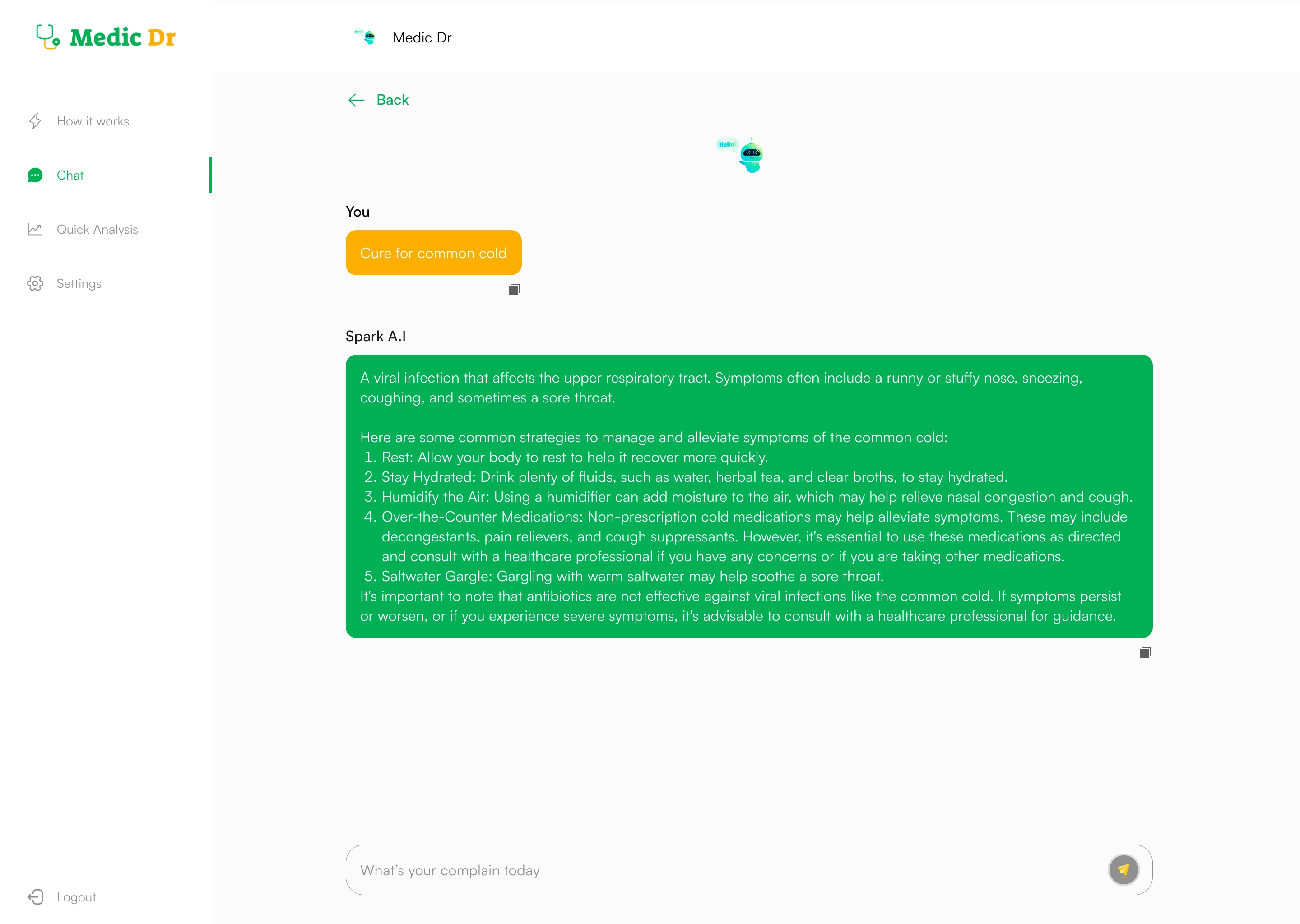The width and height of the screenshot is (1300, 924).
Task: Click the 'You' sender label
Action: point(357,212)
